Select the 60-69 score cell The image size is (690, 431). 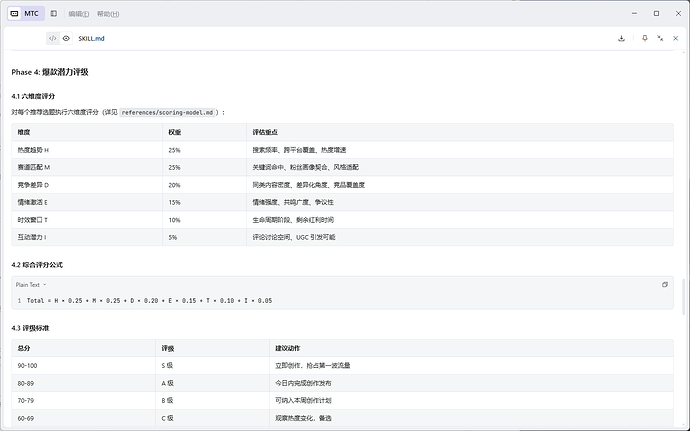[x=84, y=418]
